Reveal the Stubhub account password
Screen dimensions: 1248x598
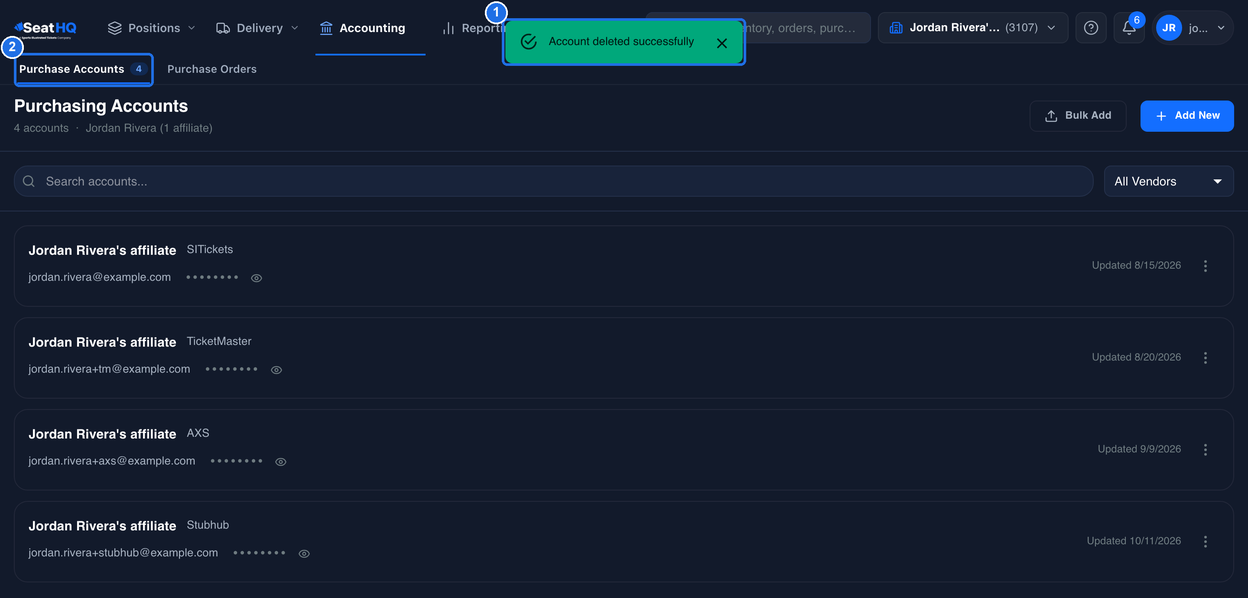click(304, 554)
